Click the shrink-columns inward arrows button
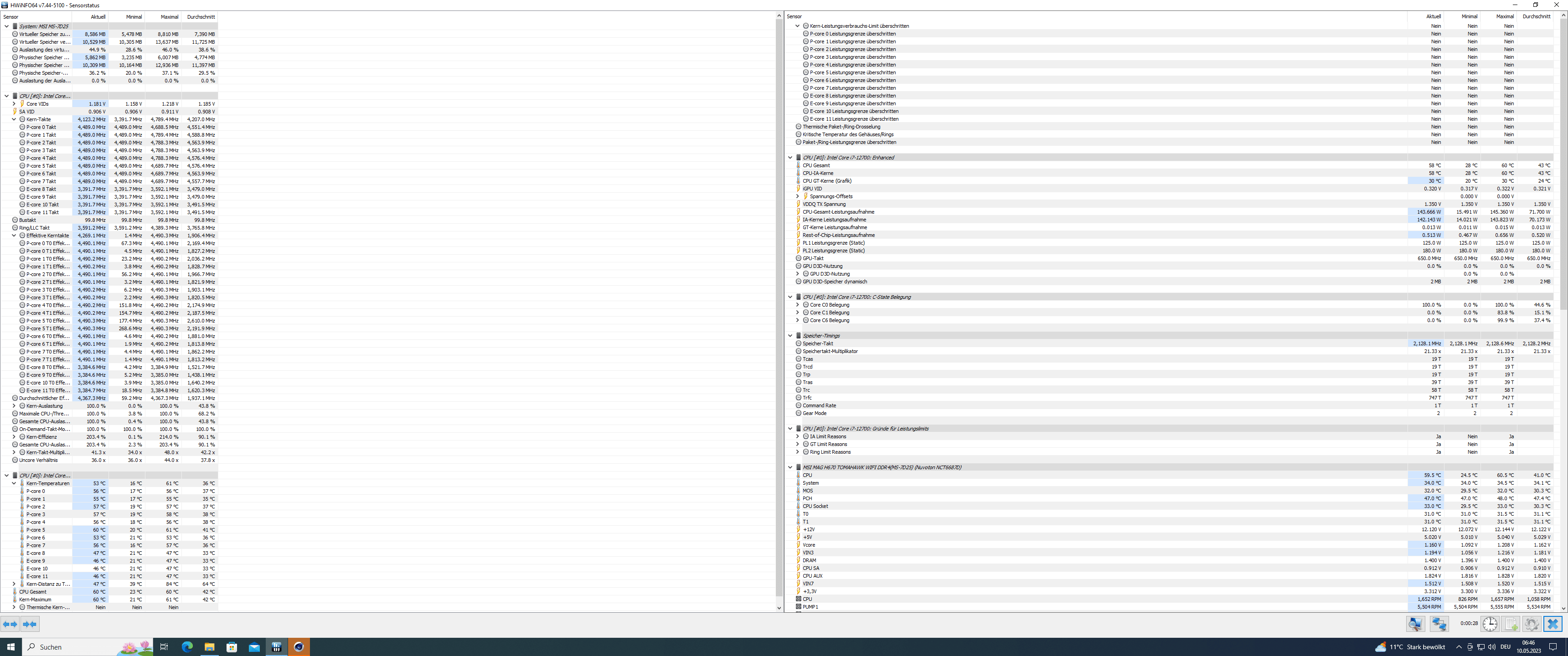 (x=30, y=624)
